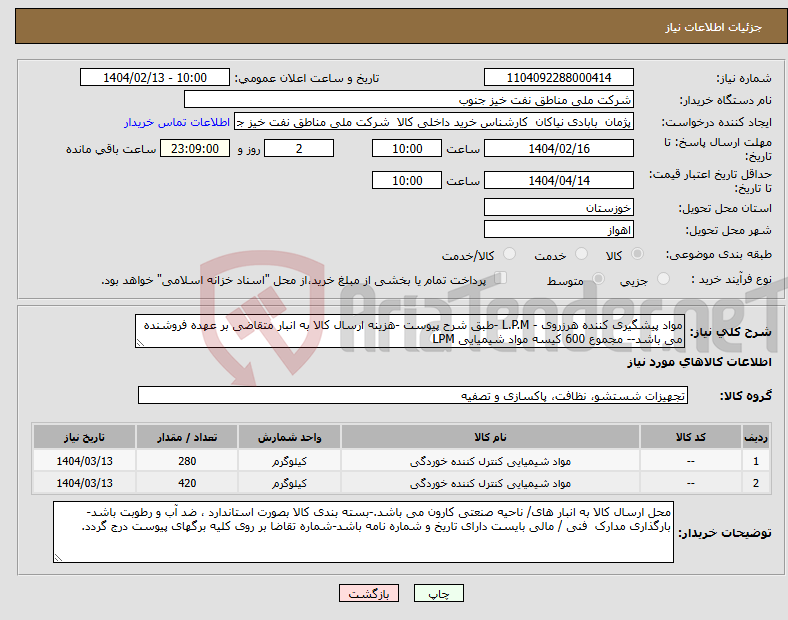Viewport: 788px width, 620px height.
Task: Click the واحد شمارش column header
Action: tap(289, 437)
